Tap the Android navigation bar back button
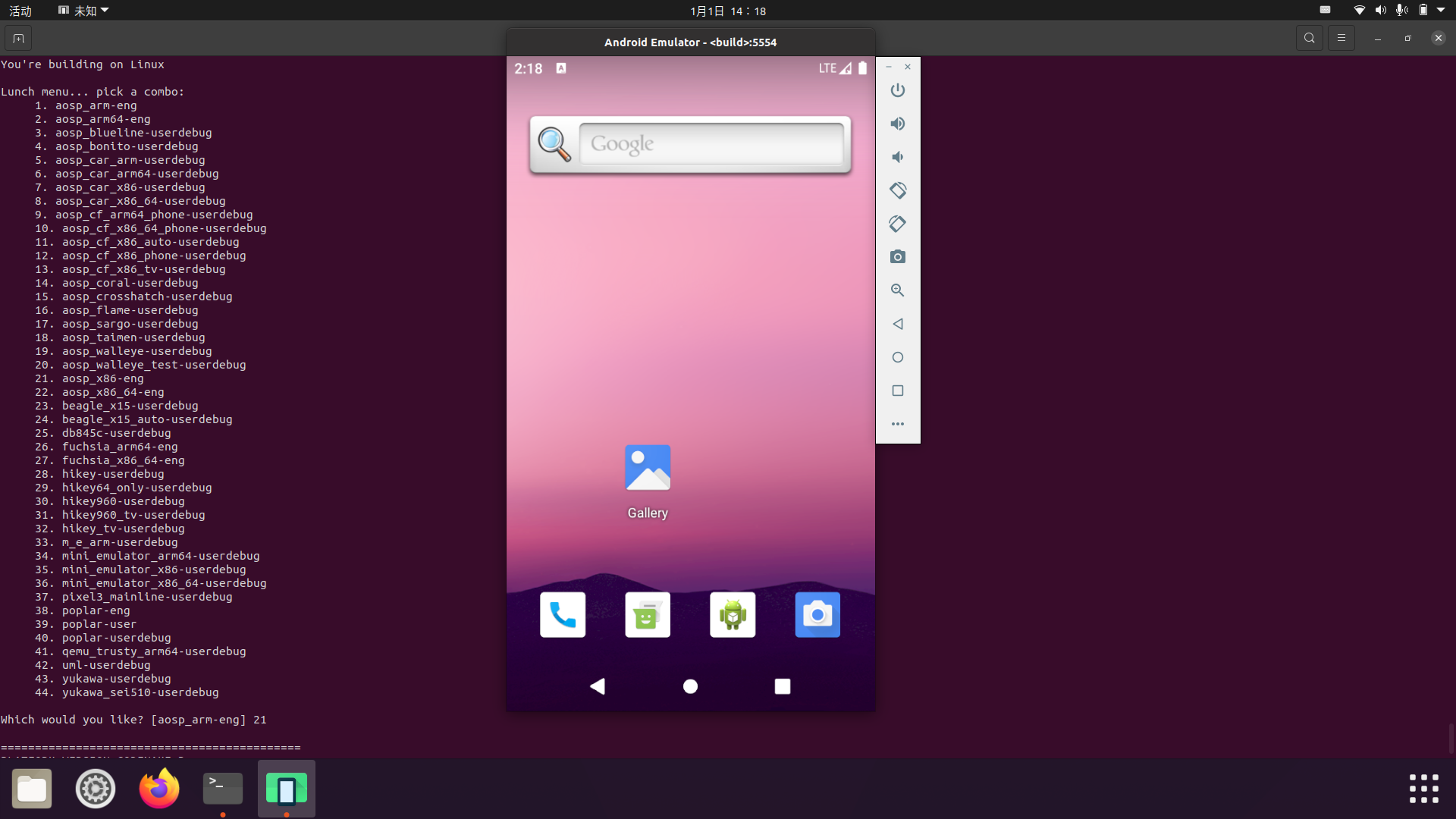This screenshot has width=1456, height=819. click(598, 686)
